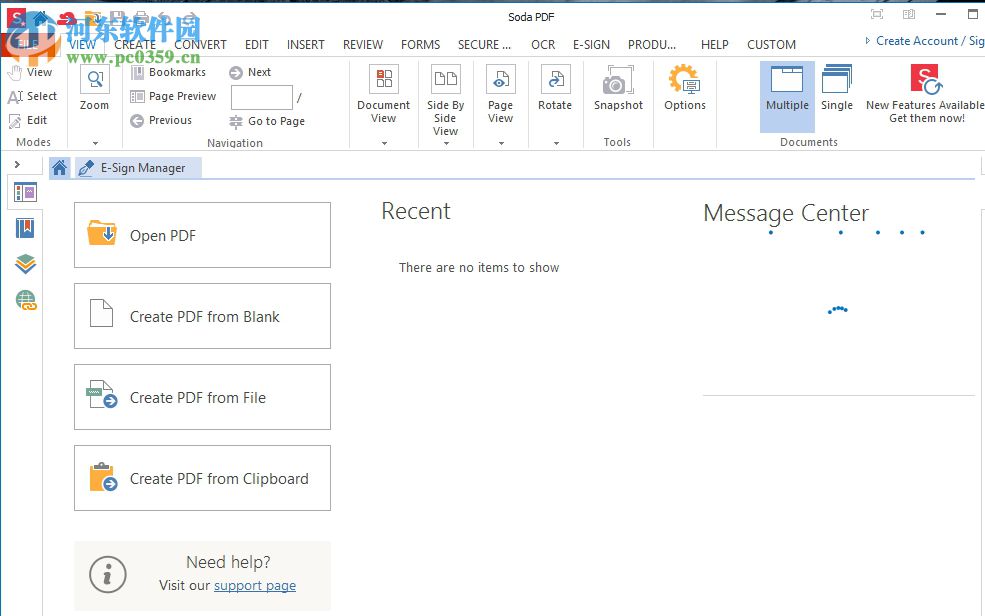Enable Page Preview in Navigation
Screen dimensions: 985x616
tap(173, 96)
